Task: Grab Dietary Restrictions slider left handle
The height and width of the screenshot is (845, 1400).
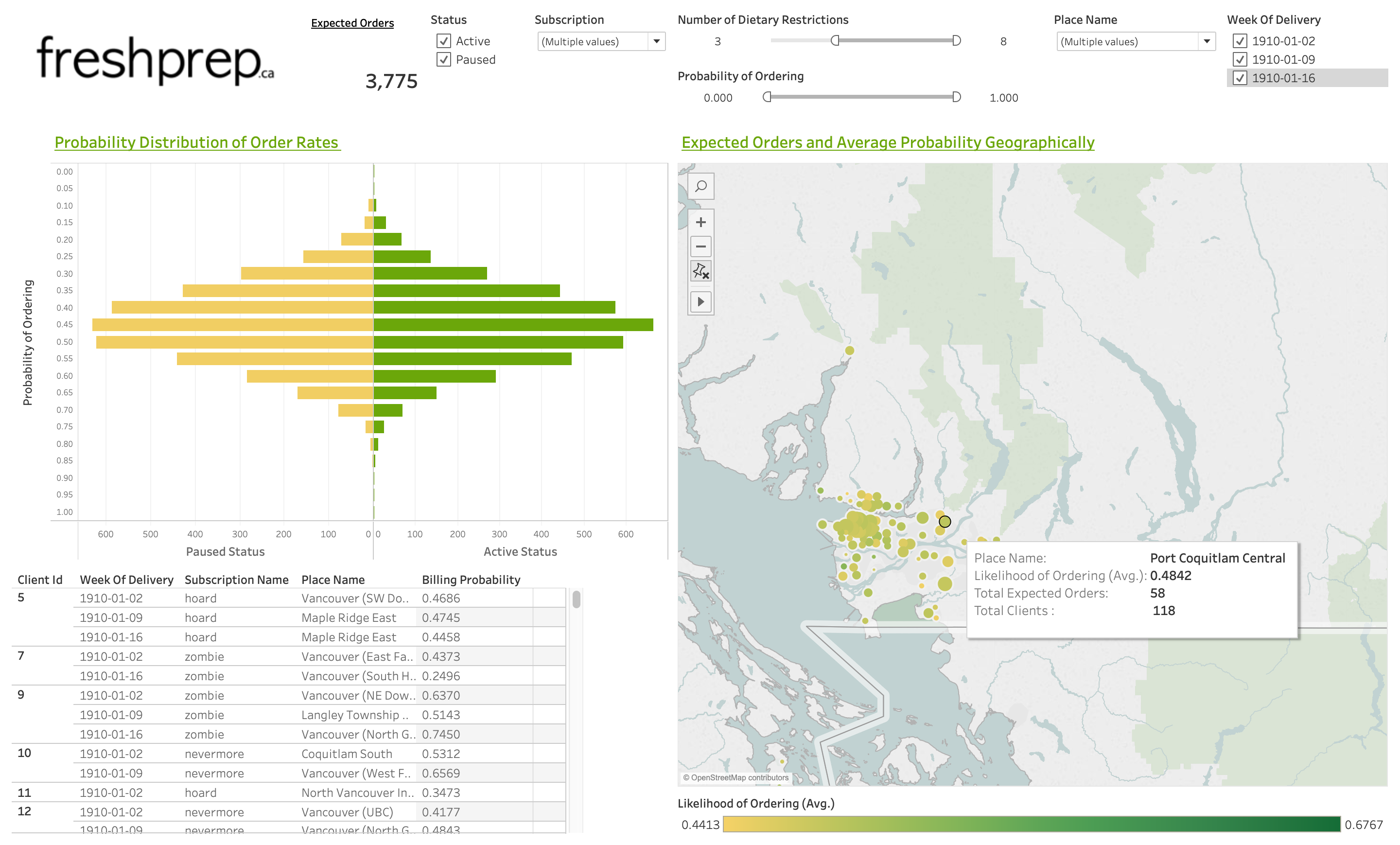Action: point(835,41)
